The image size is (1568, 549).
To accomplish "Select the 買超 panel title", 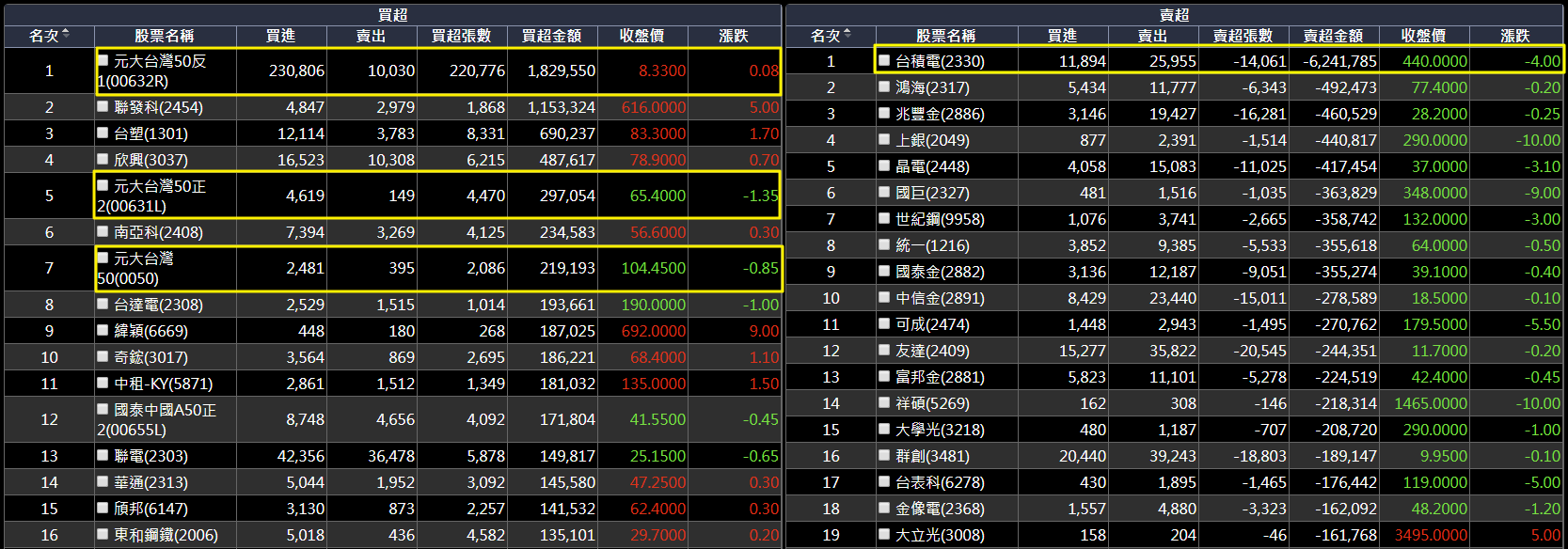I will 393,15.
